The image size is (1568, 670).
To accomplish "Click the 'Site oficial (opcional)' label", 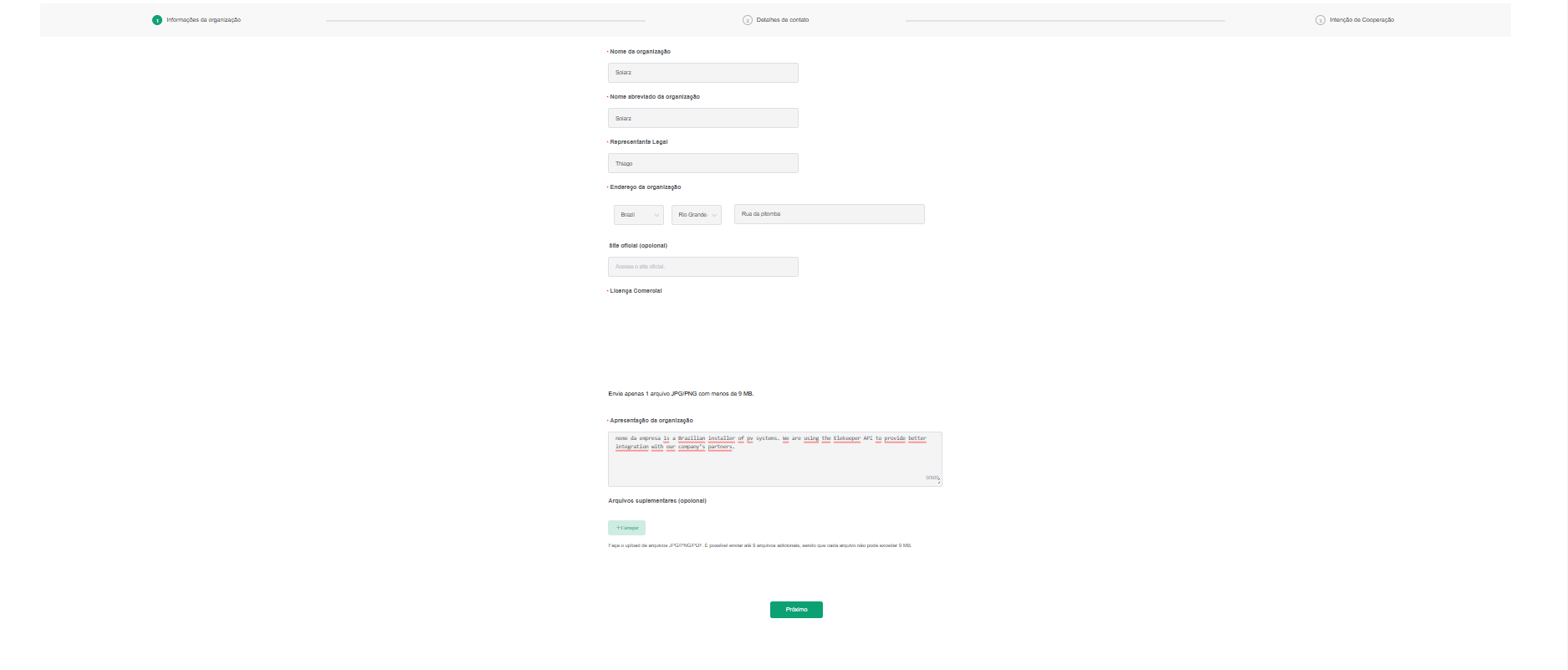I will (x=638, y=246).
